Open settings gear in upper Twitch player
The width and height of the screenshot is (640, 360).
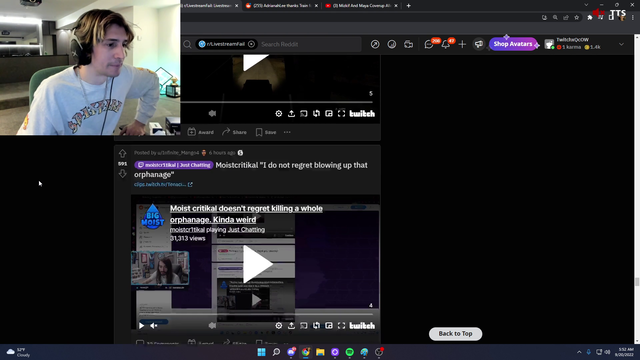coord(278,113)
